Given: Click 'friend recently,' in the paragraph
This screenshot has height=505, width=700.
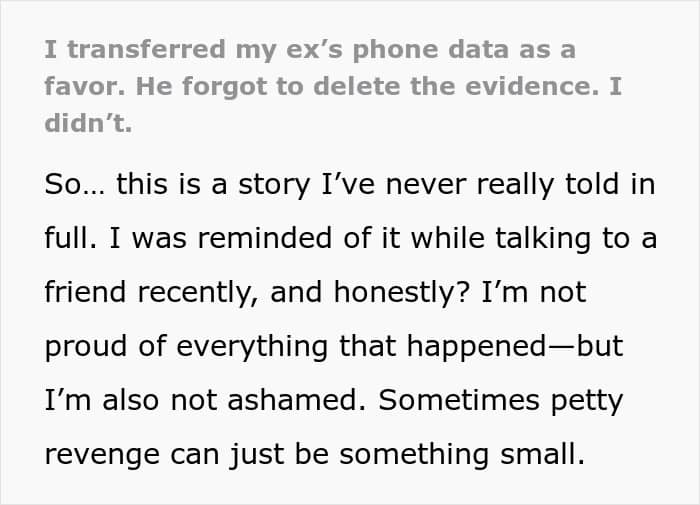Looking at the screenshot, I should pyautogui.click(x=151, y=293).
